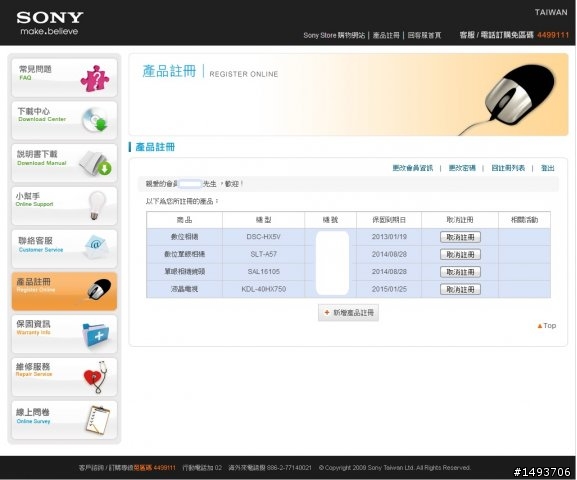Open the 常見問題 FAQ menu item
Screen dimensions: 577x480
pos(64,78)
